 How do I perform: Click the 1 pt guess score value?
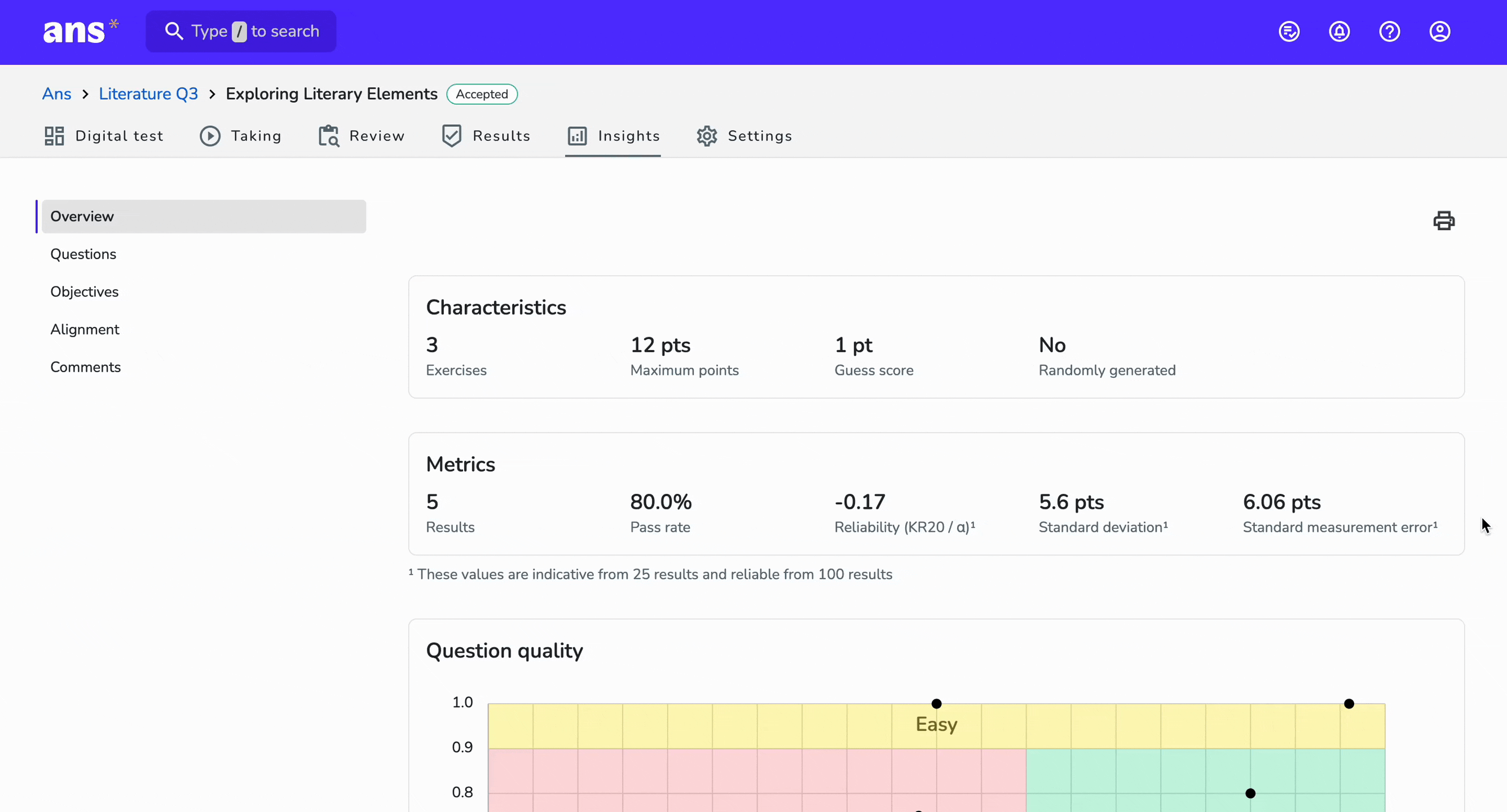pyautogui.click(x=853, y=345)
